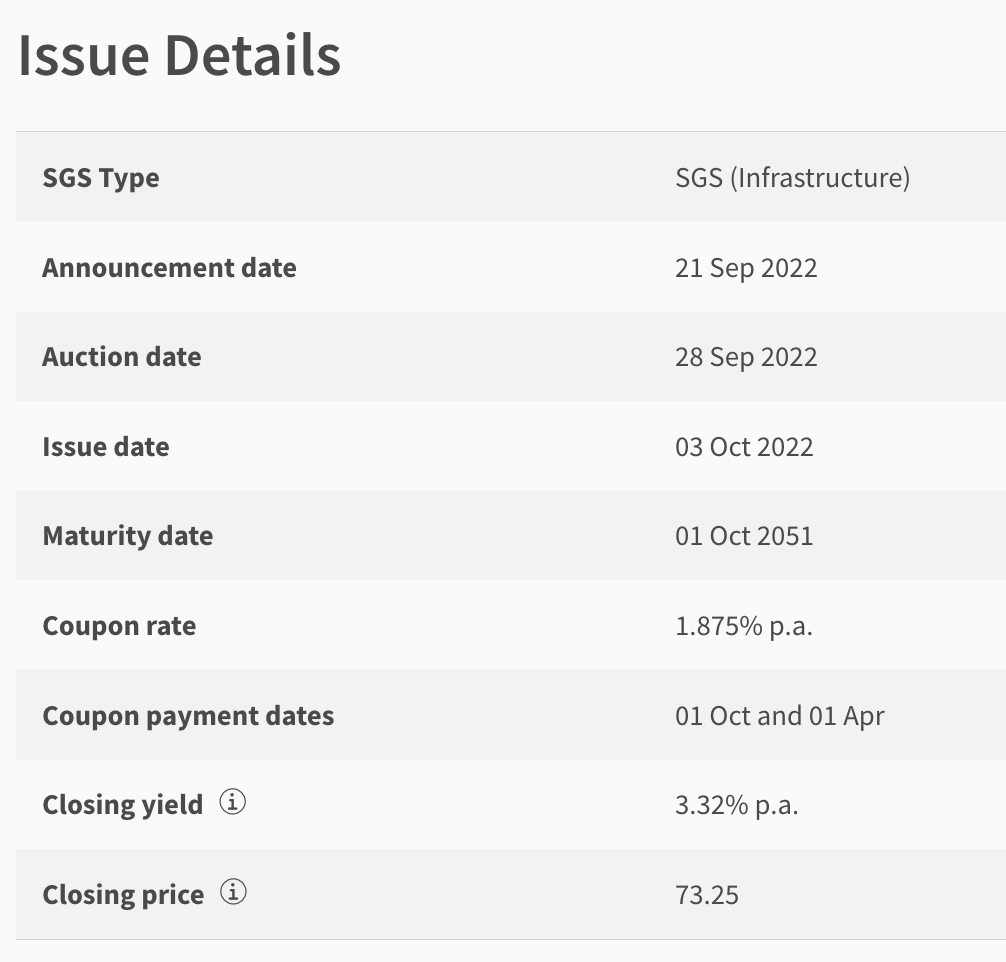Screen dimensions: 1006x962
Task: Select the SGS (Infrastructure) value
Action: (792, 178)
